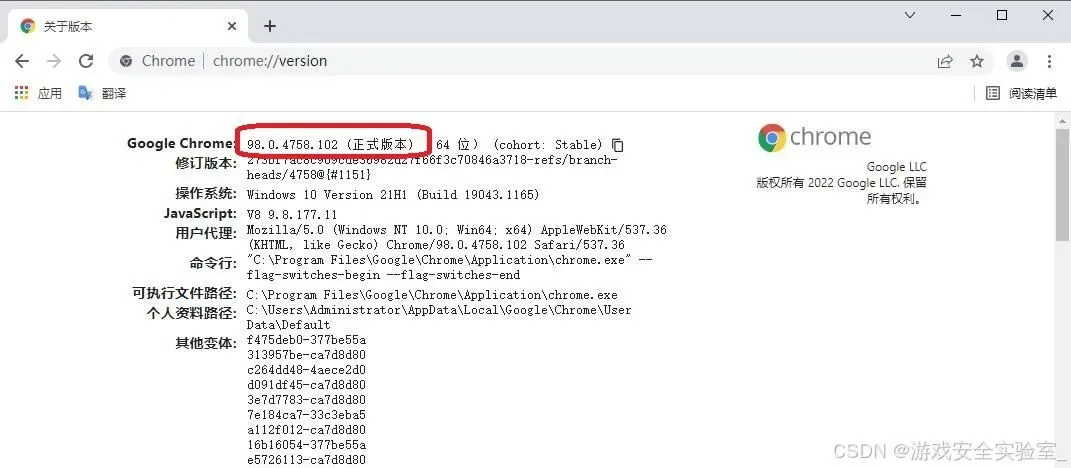This screenshot has height=468, width=1071.
Task: Reload the chrome://version page
Action: 86,61
